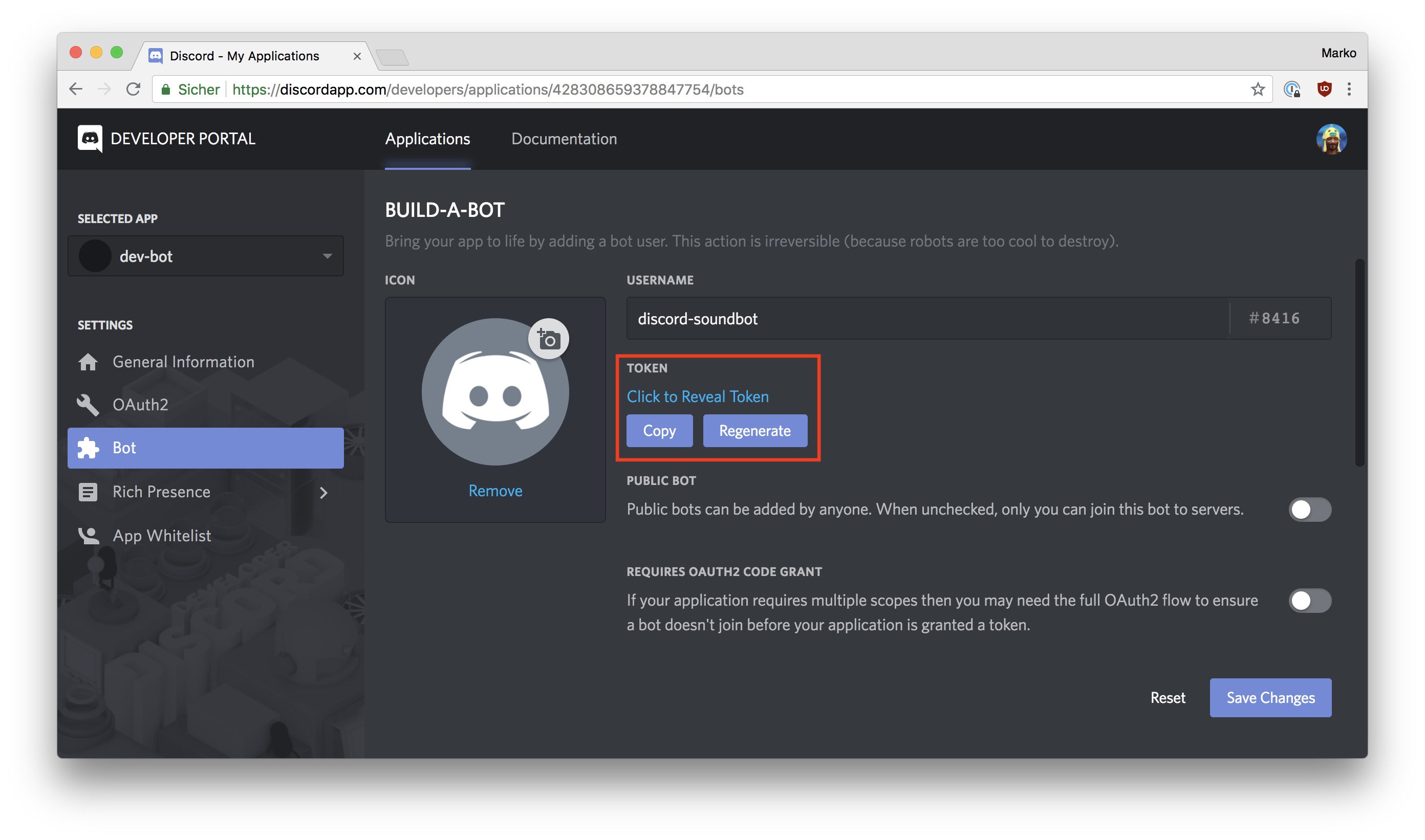Viewport: 1425px width, 840px height.
Task: Toggle the Public Bot switch
Action: click(1310, 509)
